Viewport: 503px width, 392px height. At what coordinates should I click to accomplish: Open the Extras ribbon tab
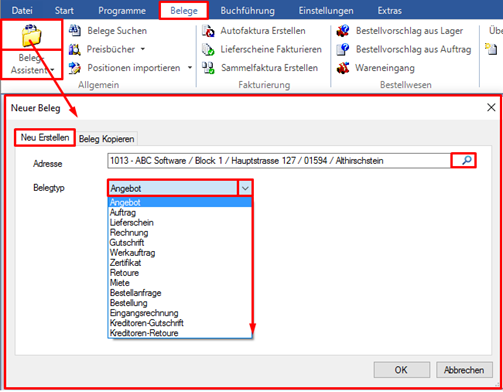coord(390,10)
